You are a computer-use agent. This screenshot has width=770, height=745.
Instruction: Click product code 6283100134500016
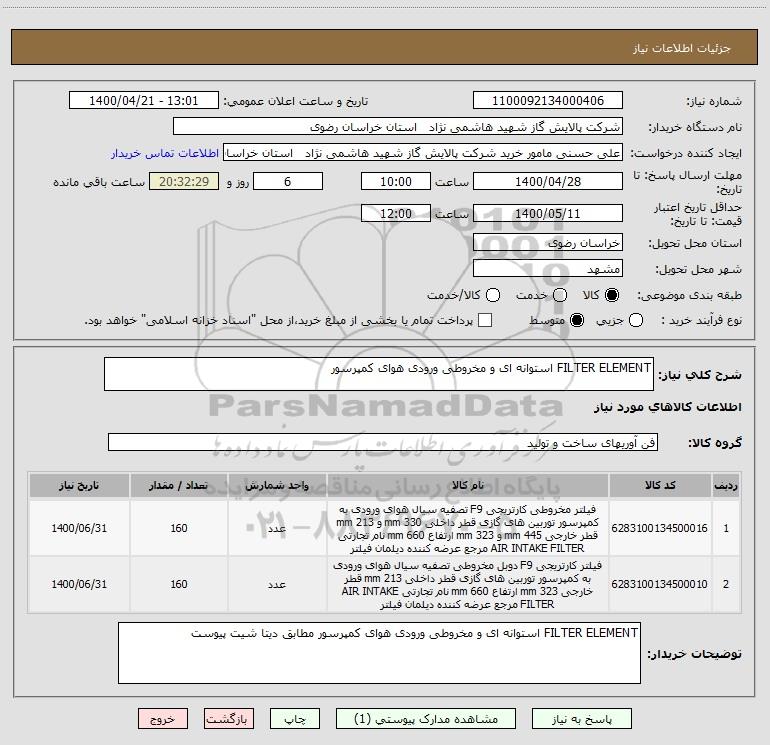point(660,528)
